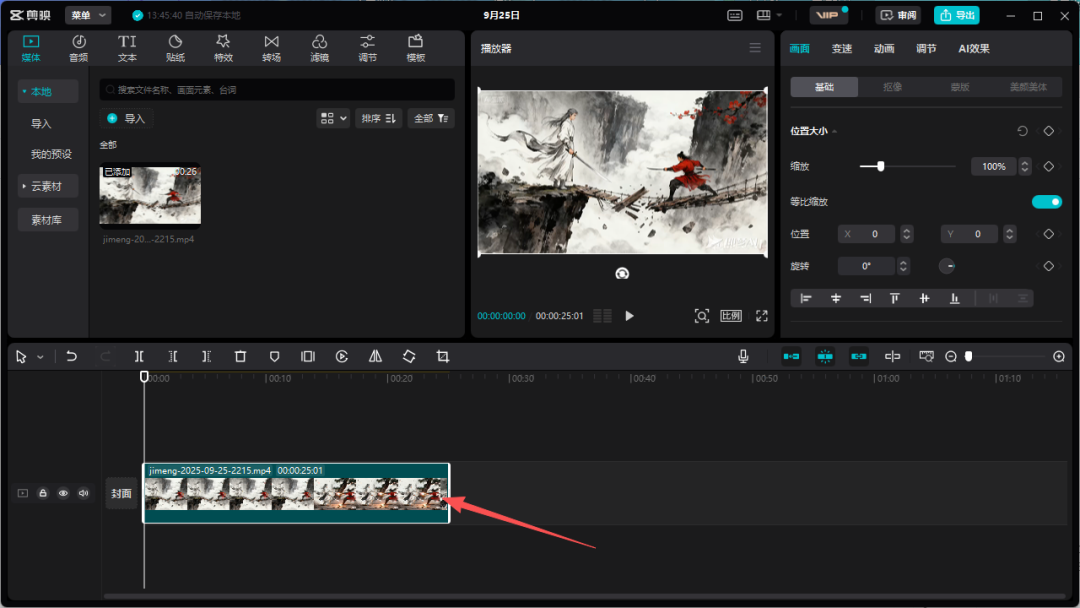The width and height of the screenshot is (1080, 608).
Task: Click the undo arrow in timeline toolbar
Action: (71, 356)
